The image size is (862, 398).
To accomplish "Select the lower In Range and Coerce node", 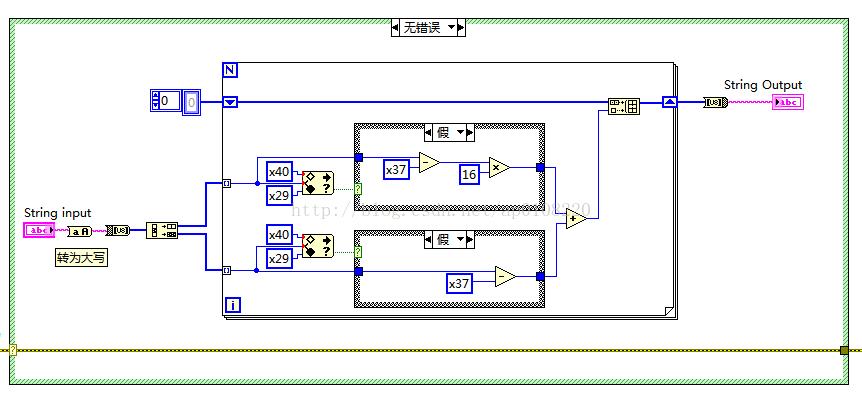I will (317, 246).
